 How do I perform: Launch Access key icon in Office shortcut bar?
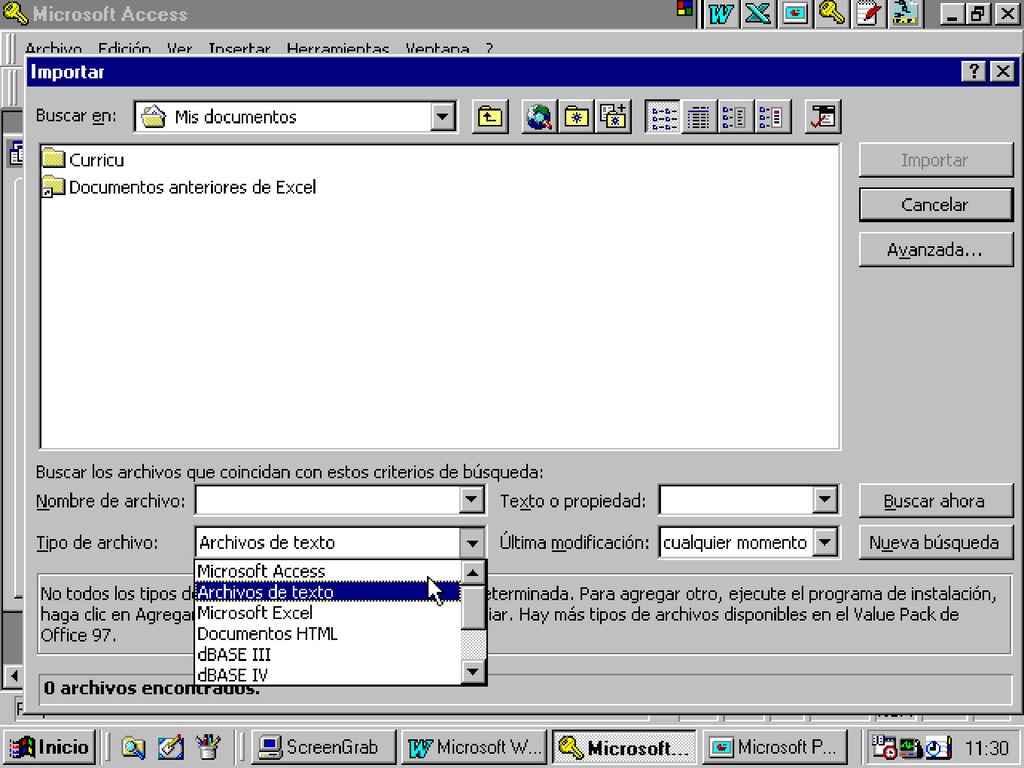(831, 14)
